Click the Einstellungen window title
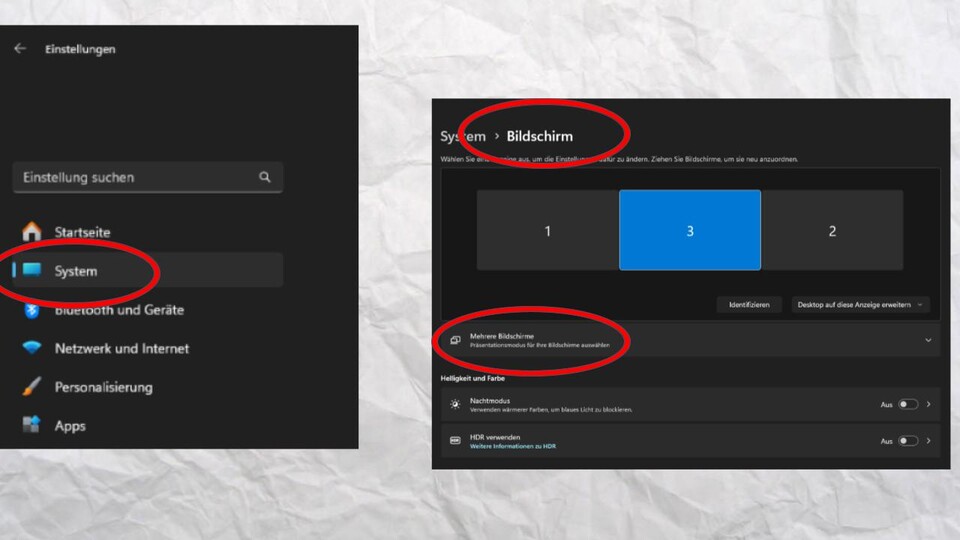 (x=80, y=49)
